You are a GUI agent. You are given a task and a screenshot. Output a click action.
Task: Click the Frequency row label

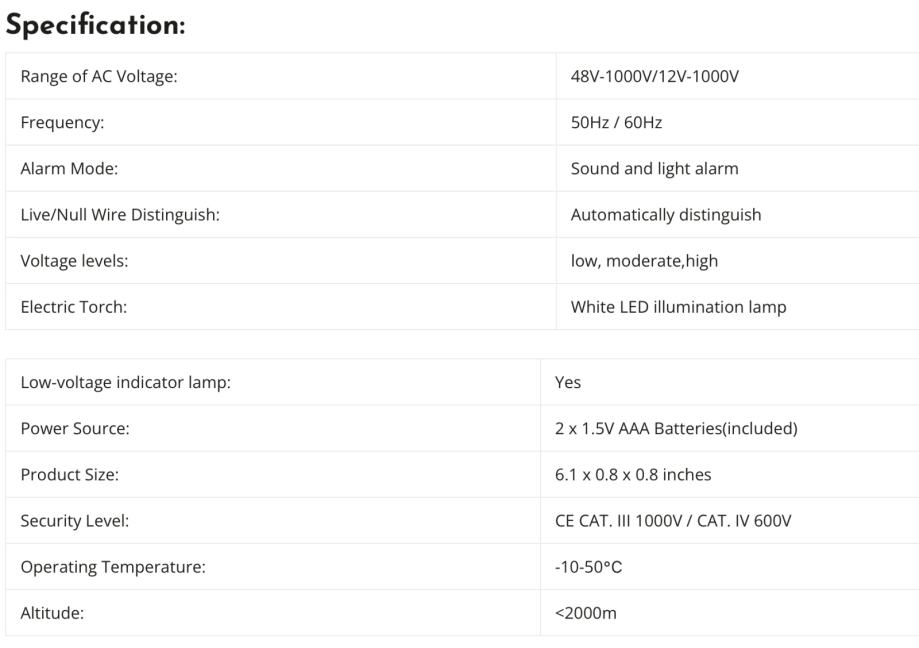[x=62, y=122]
